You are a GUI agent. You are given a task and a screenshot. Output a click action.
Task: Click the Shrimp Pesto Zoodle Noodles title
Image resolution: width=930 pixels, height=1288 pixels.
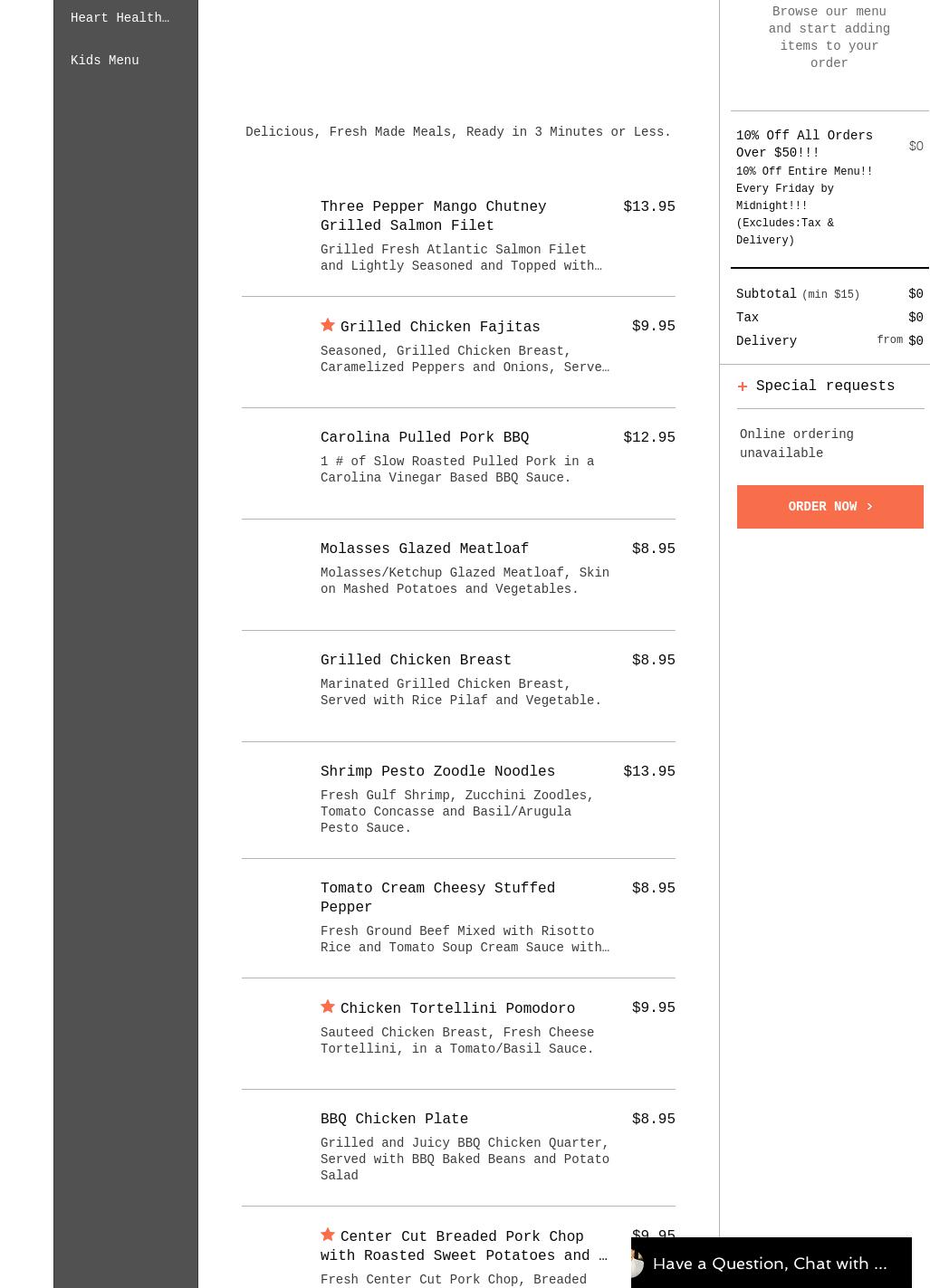coord(437,771)
